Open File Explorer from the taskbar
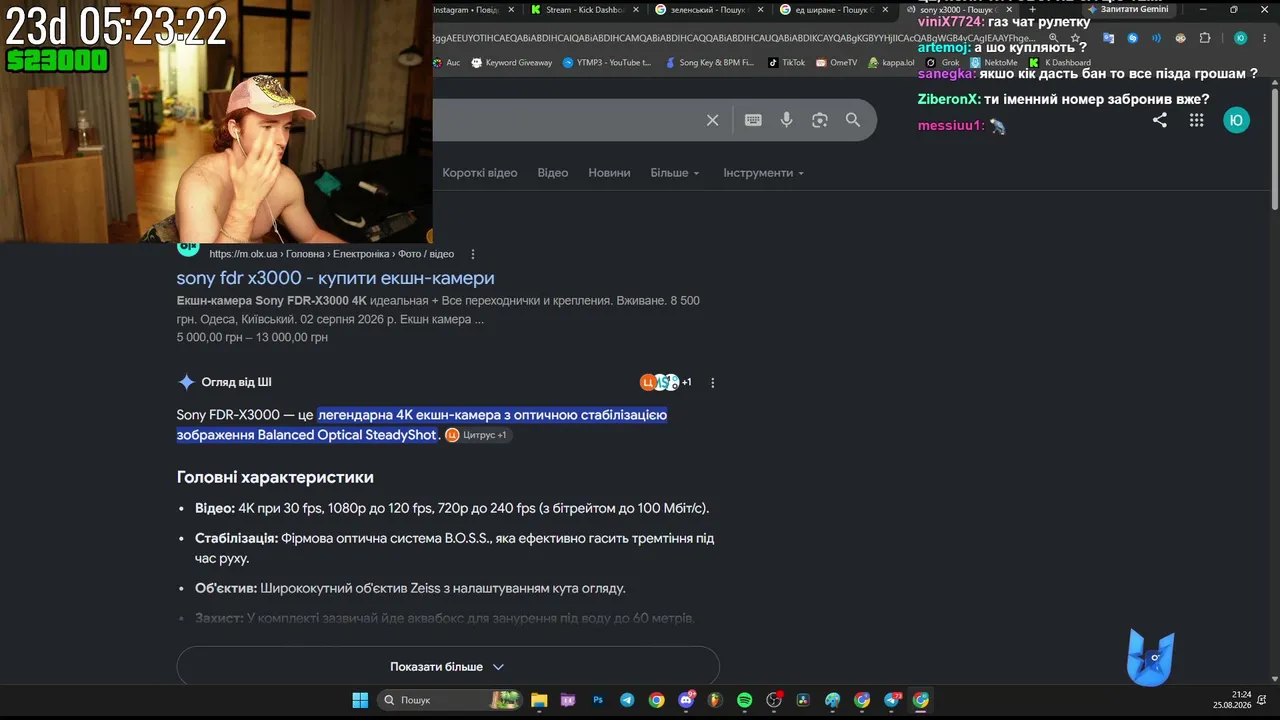 click(x=539, y=700)
